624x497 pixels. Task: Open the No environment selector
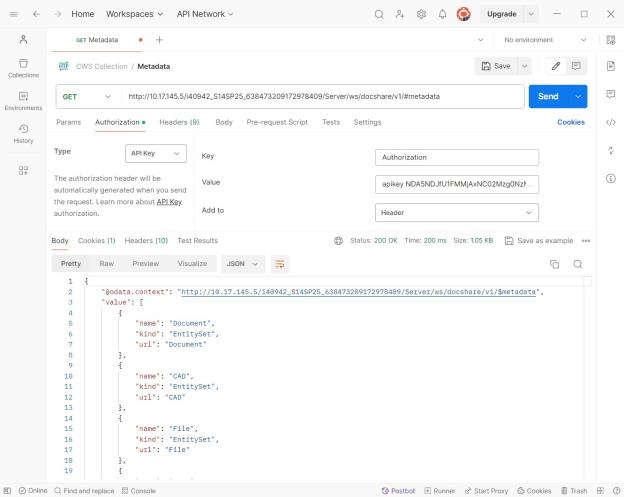(545, 40)
